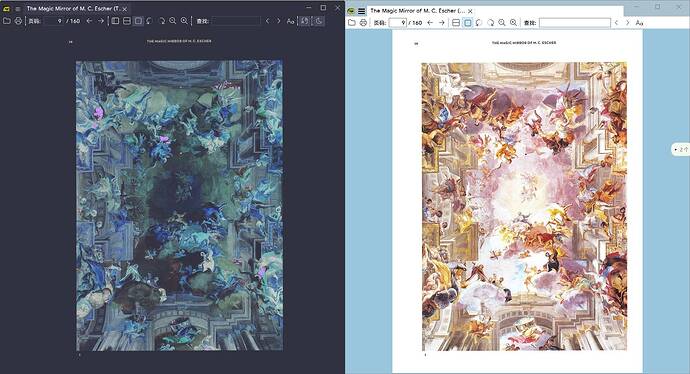690x374 pixels.
Task: Close the Magic Mirror tab in light window
Action: [x=470, y=11]
